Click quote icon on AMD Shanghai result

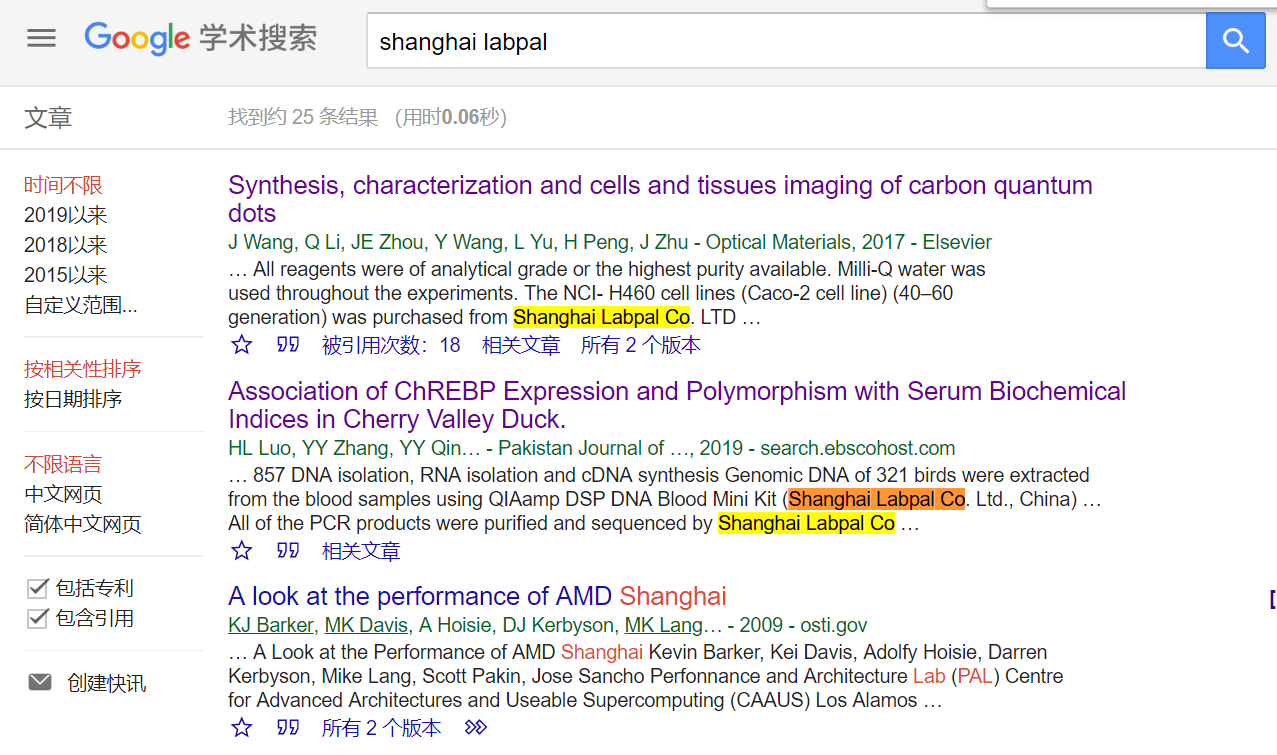click(288, 728)
